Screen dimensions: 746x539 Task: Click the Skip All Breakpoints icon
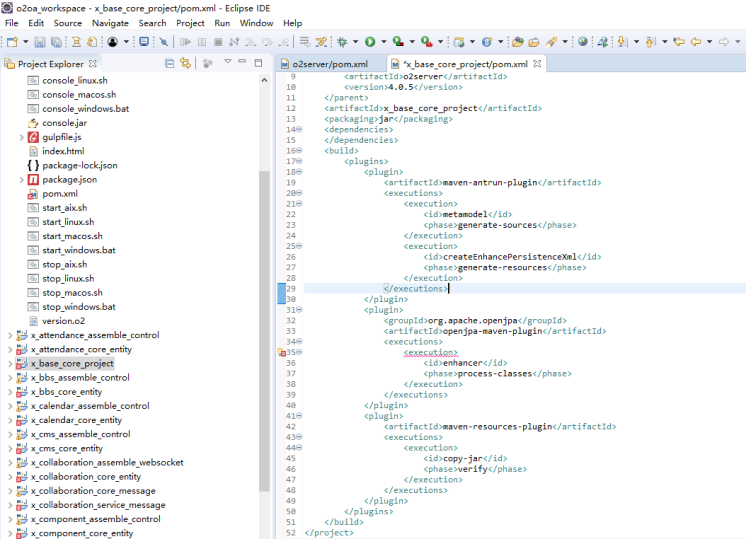click(164, 42)
